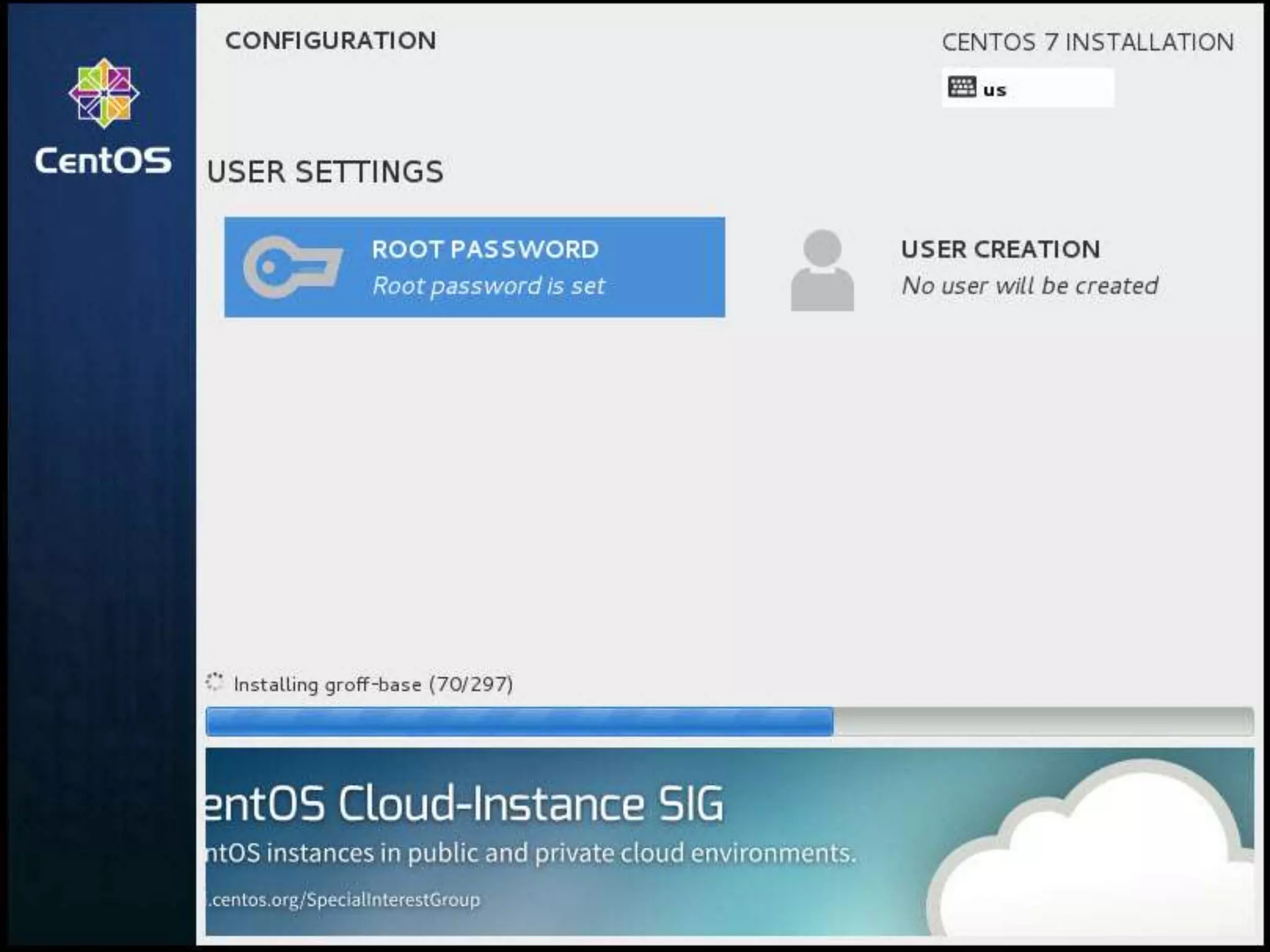
Task: Click the key icon for root password
Action: pyautogui.click(x=293, y=267)
